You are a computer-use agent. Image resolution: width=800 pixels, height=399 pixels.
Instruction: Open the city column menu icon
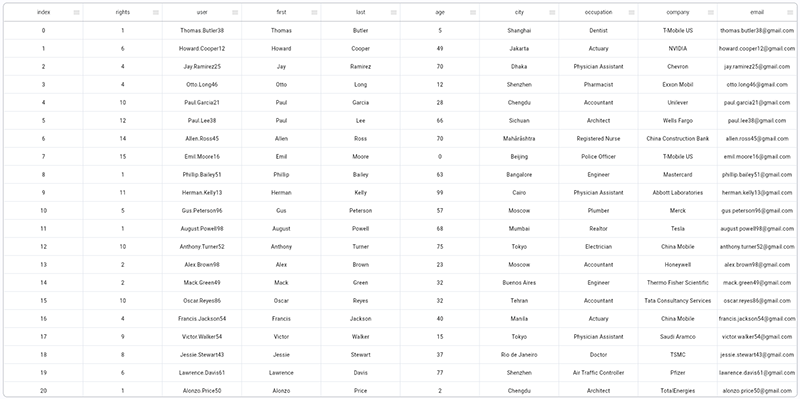point(552,12)
